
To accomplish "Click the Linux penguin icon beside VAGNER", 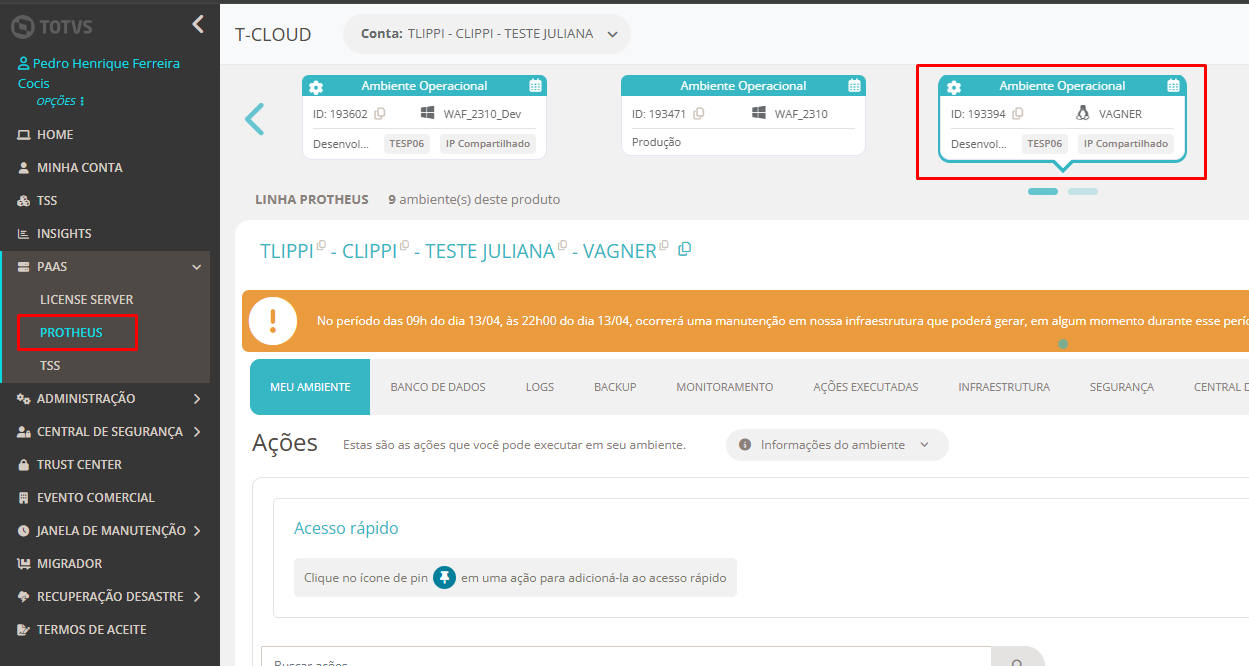I will pos(1082,113).
